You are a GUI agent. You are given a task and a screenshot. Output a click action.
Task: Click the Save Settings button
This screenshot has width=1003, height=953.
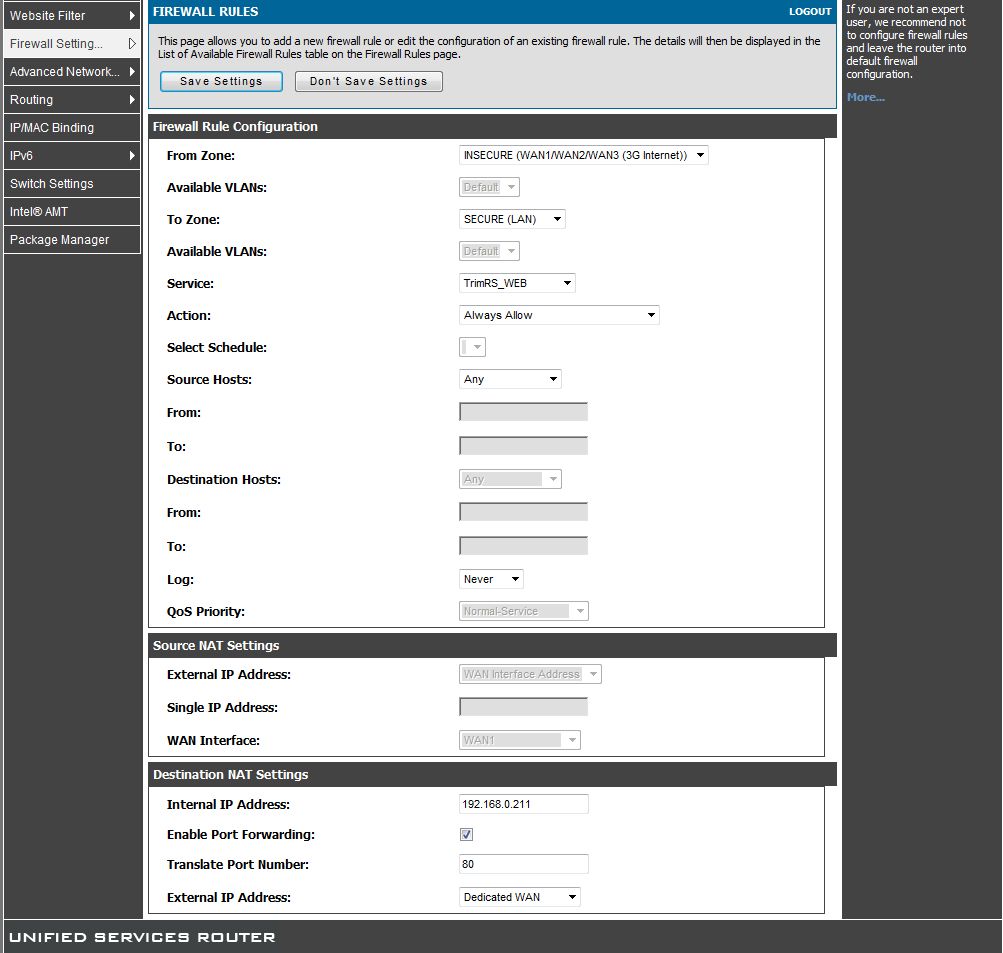point(221,82)
